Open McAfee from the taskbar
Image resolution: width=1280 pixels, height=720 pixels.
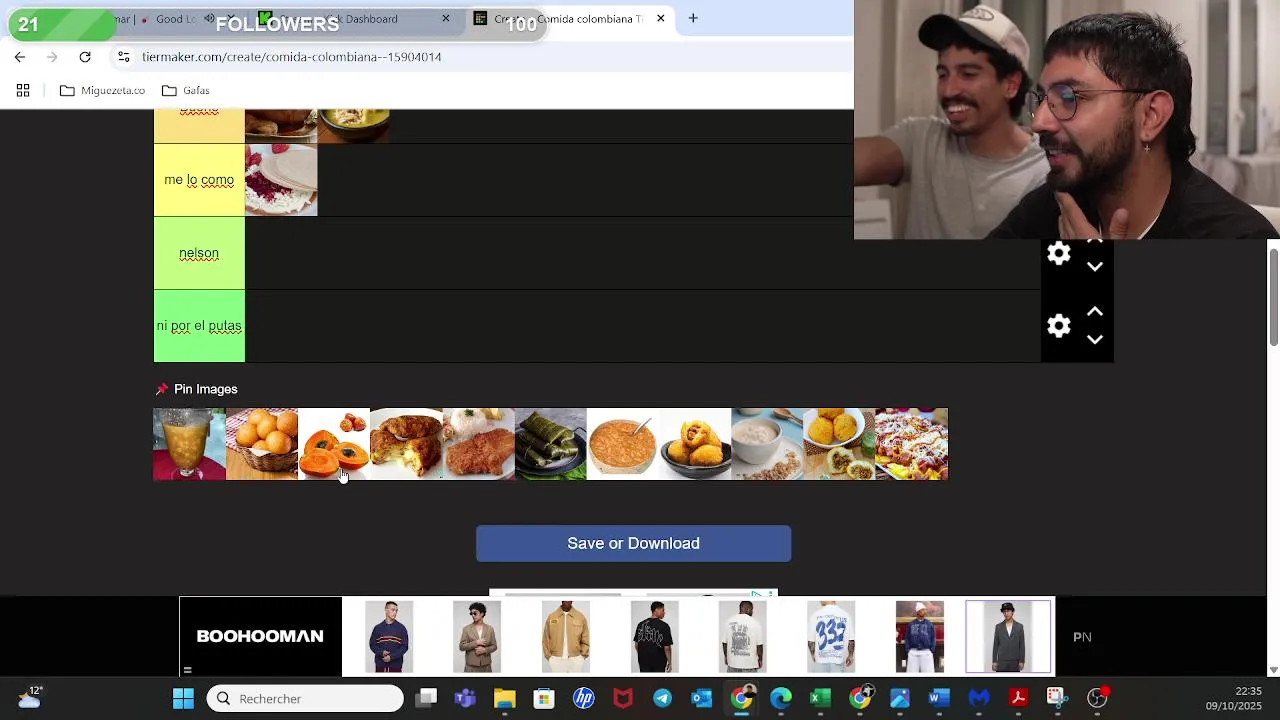623,698
